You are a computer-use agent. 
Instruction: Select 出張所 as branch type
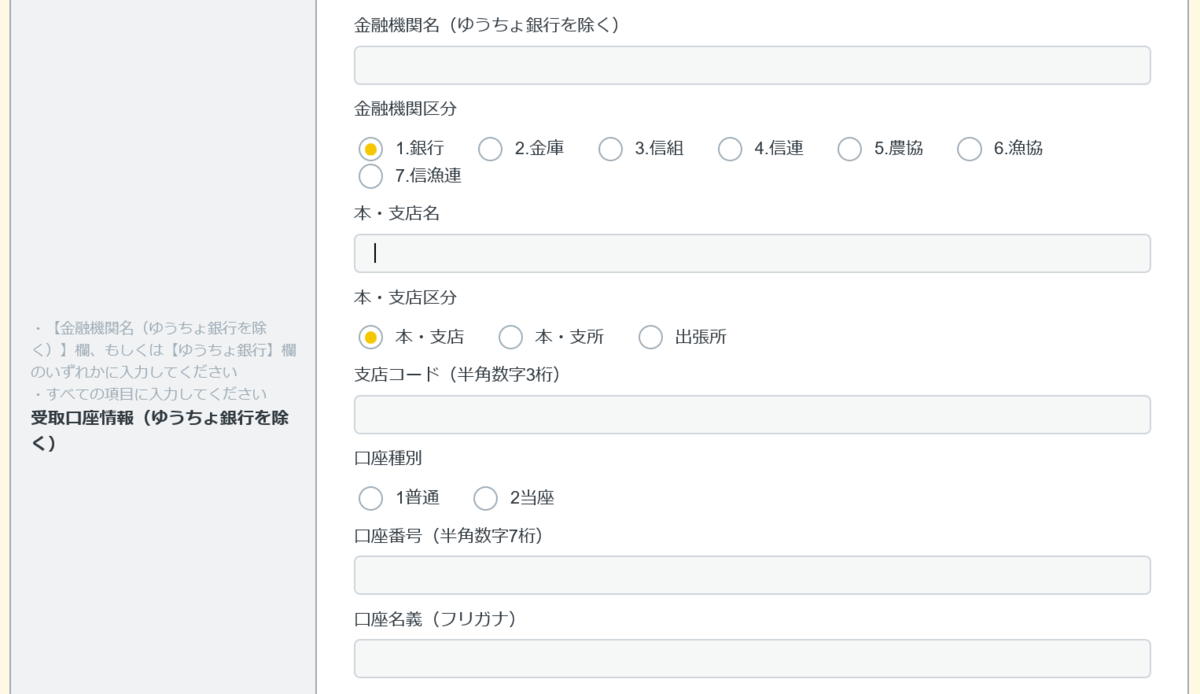tap(651, 337)
